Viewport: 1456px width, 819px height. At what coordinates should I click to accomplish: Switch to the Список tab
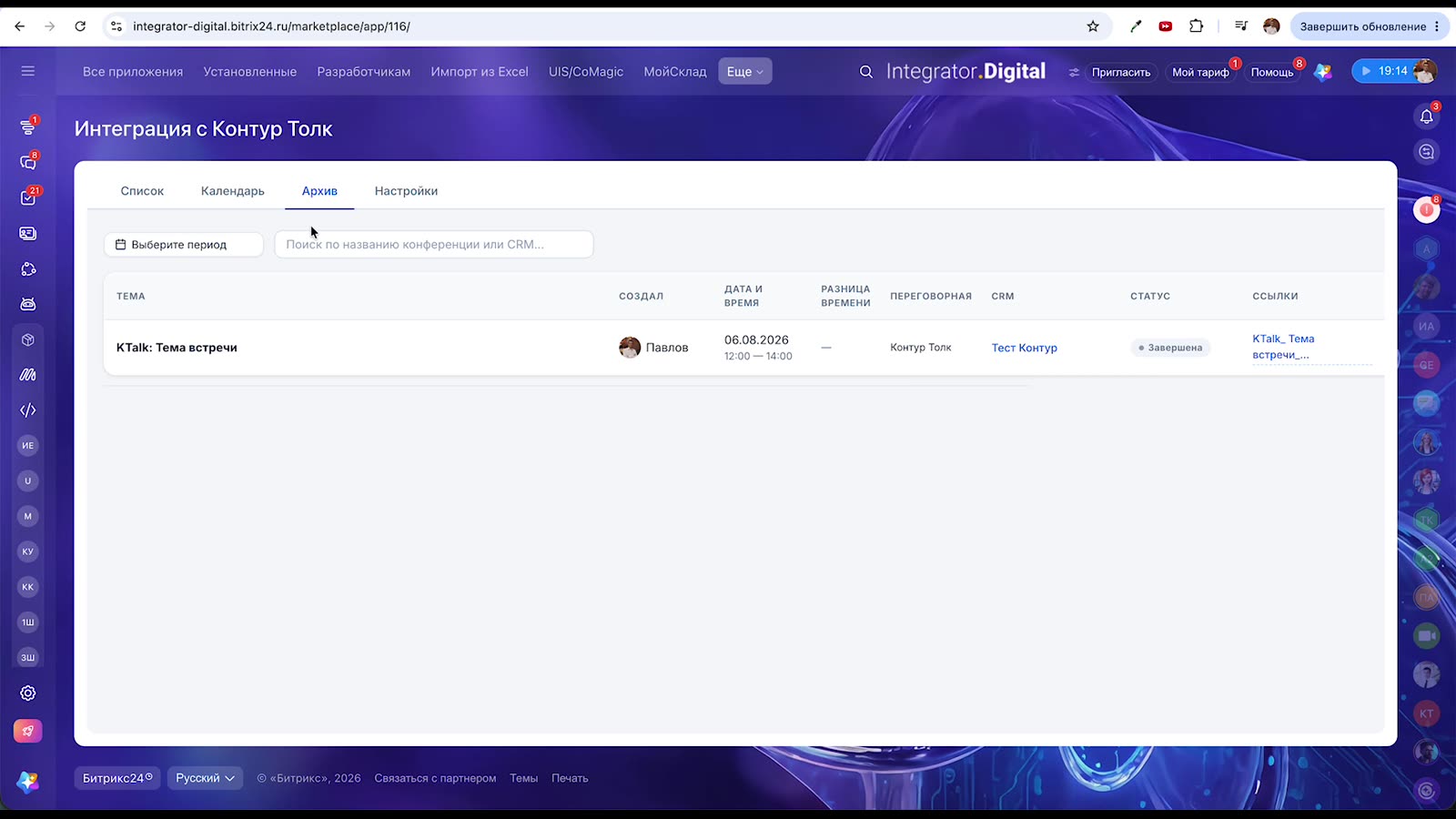[142, 191]
